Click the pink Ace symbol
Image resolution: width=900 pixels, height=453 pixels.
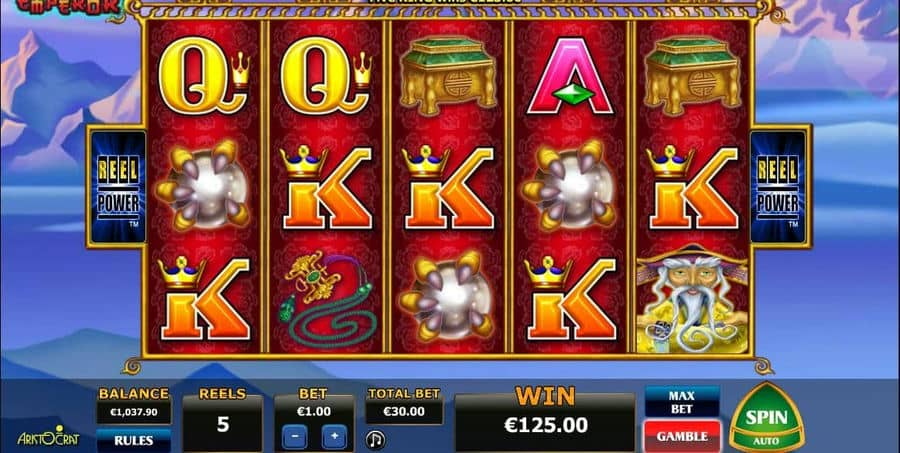[x=569, y=76]
